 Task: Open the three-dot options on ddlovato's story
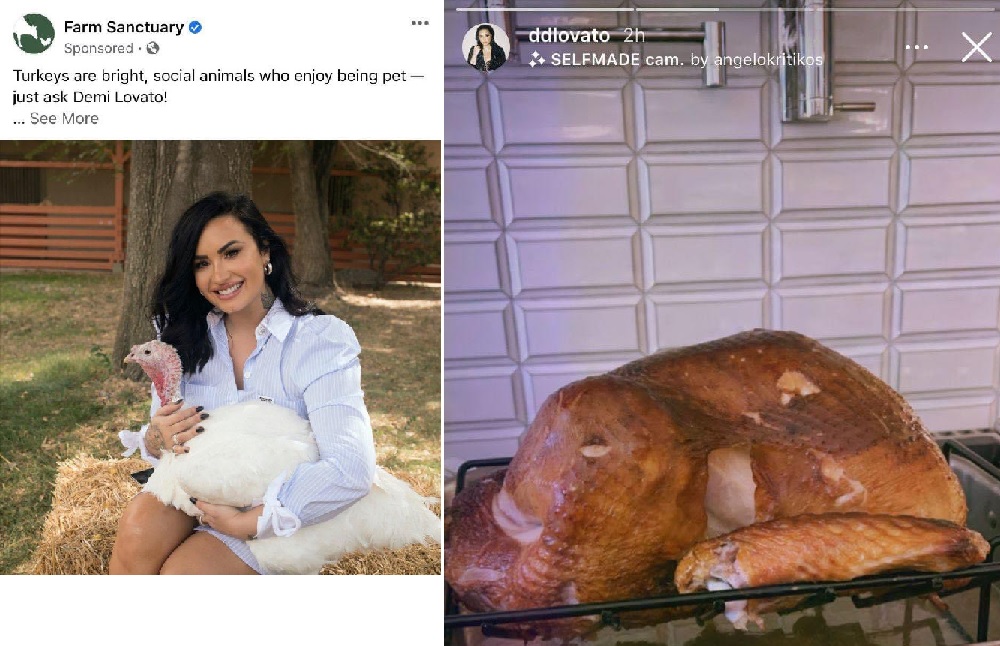[916, 47]
